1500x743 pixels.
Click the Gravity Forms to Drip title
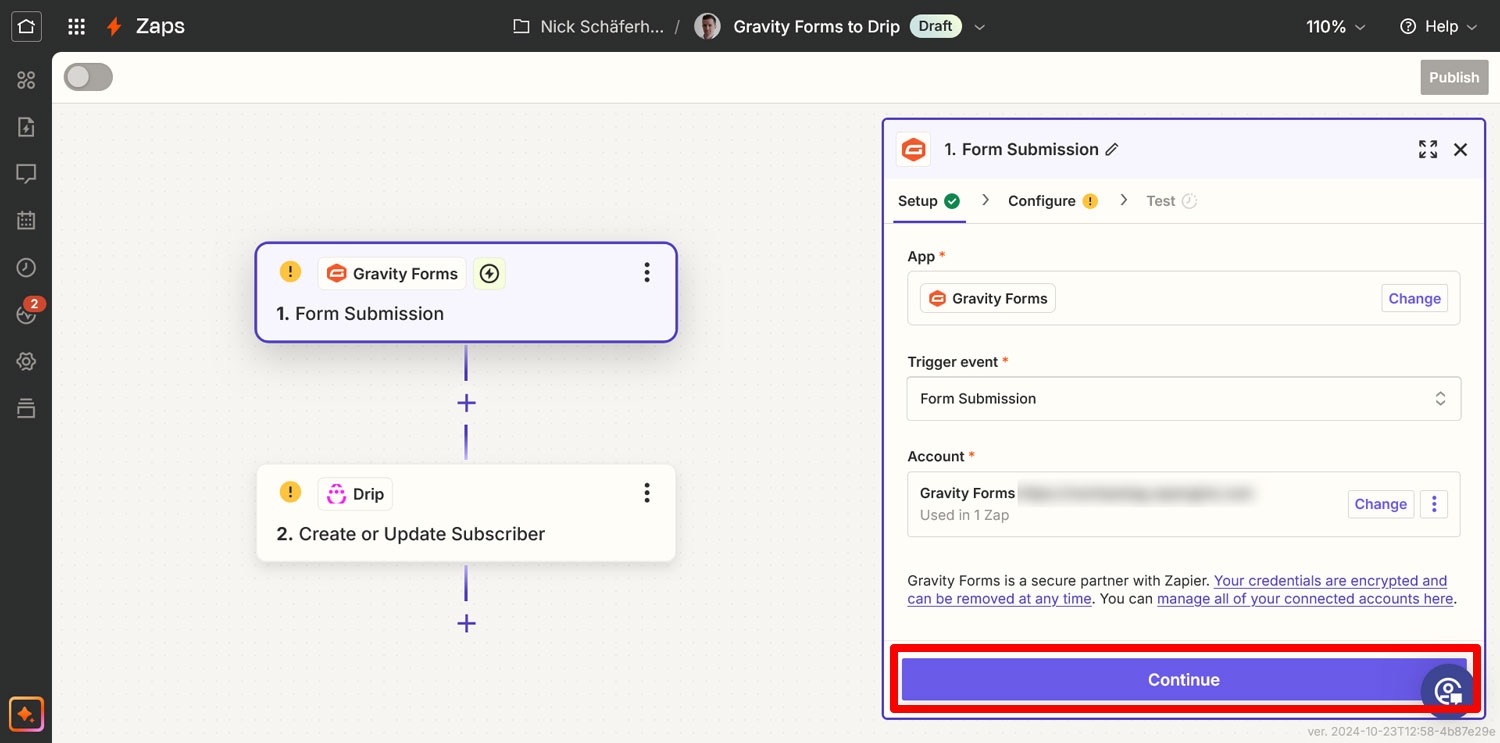tap(817, 27)
